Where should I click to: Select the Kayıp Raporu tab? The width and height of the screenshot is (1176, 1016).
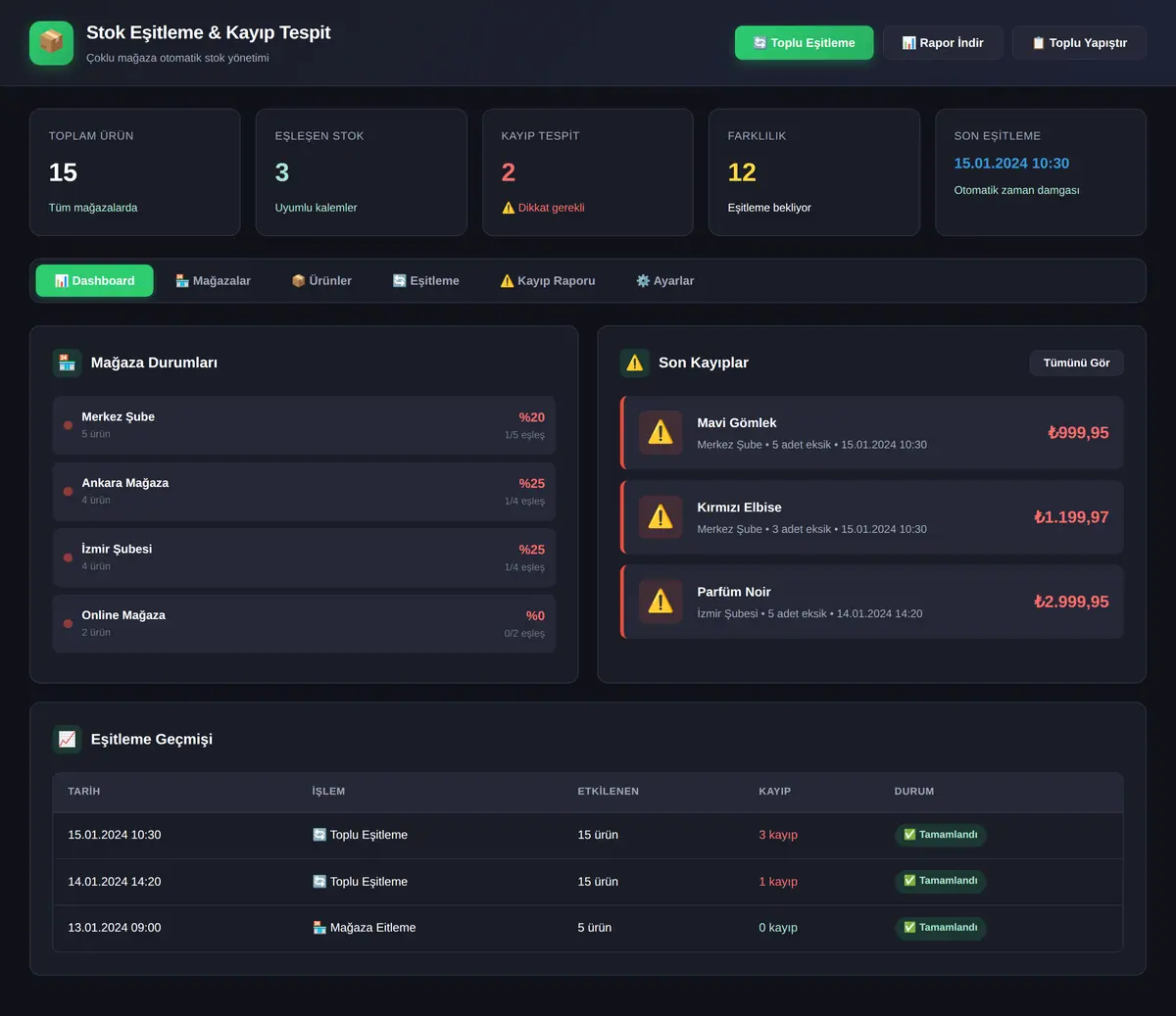(x=548, y=281)
